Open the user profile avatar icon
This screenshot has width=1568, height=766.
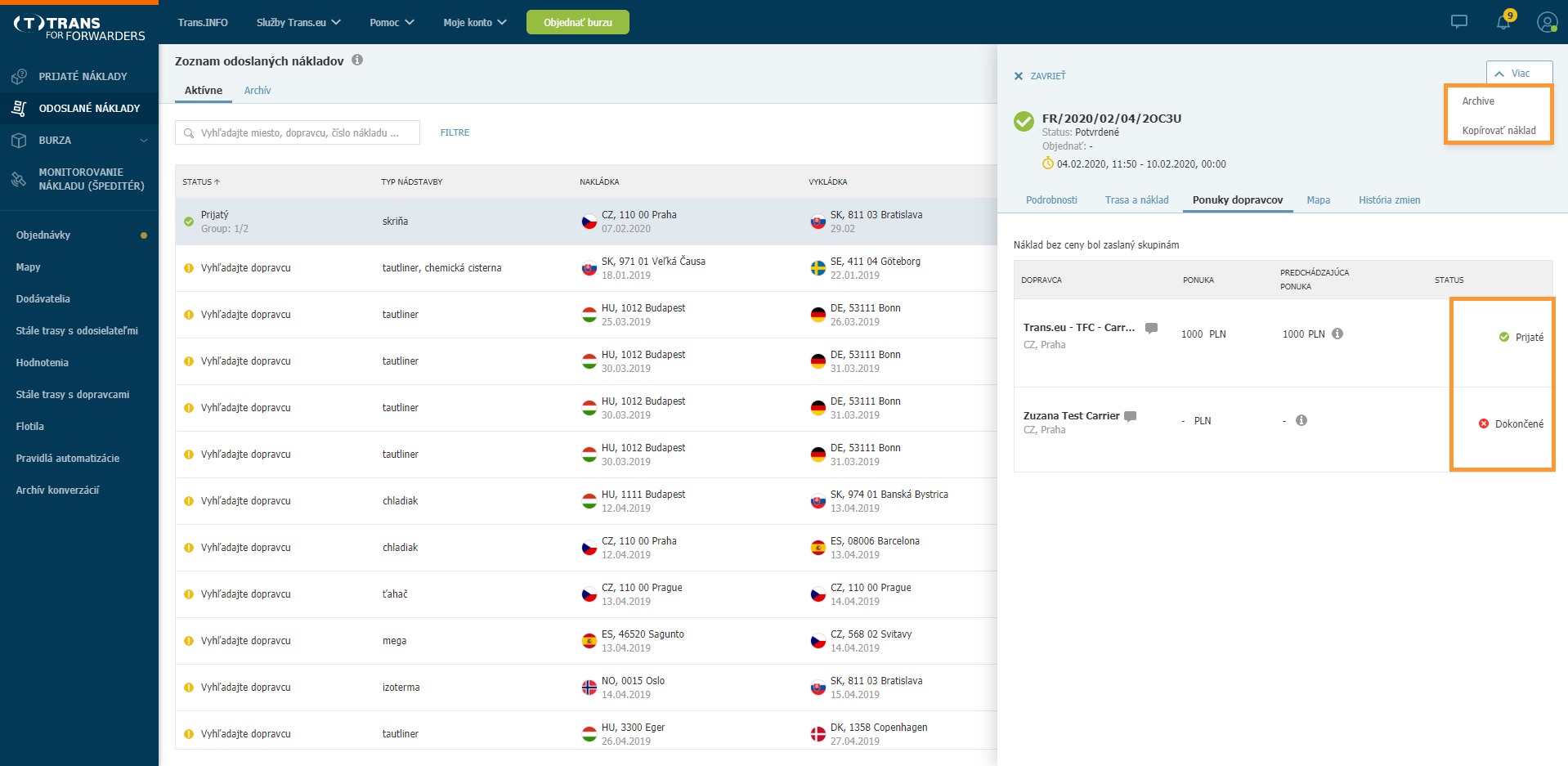(1547, 22)
